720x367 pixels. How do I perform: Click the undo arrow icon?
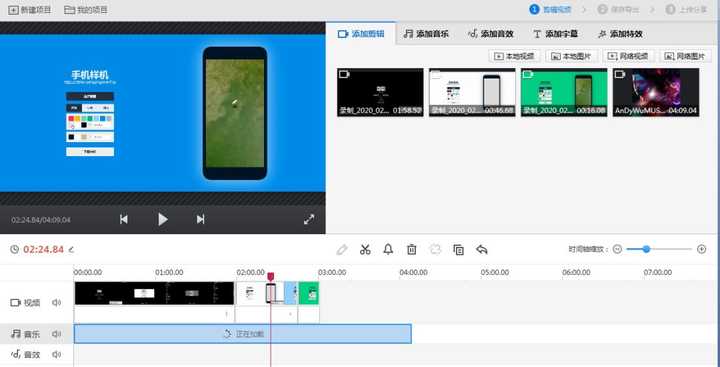[x=482, y=249]
